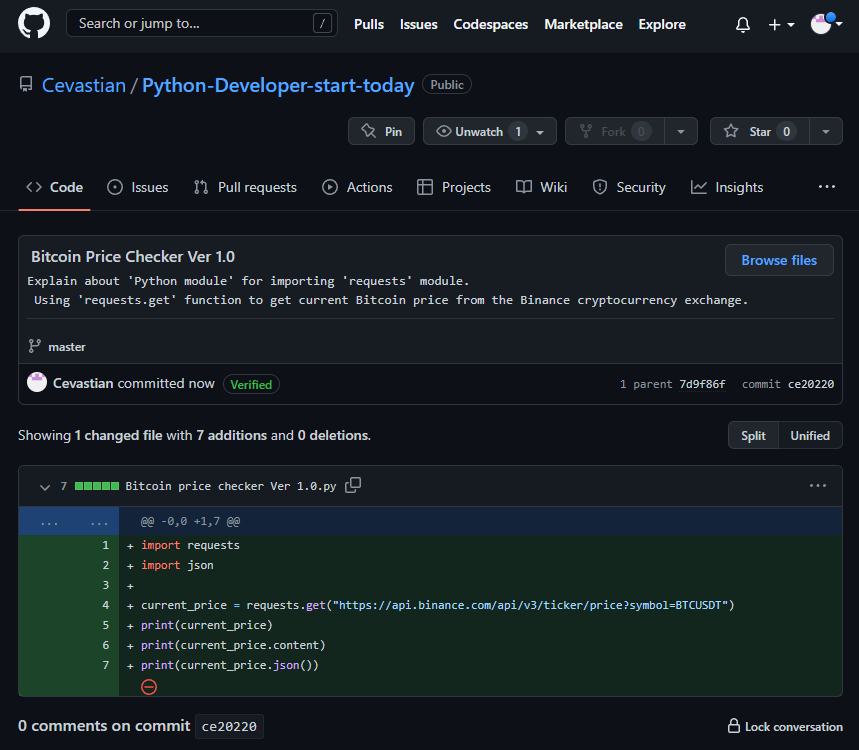Click line number 1 in the diff
This screenshot has height=750, width=859.
[105, 545]
